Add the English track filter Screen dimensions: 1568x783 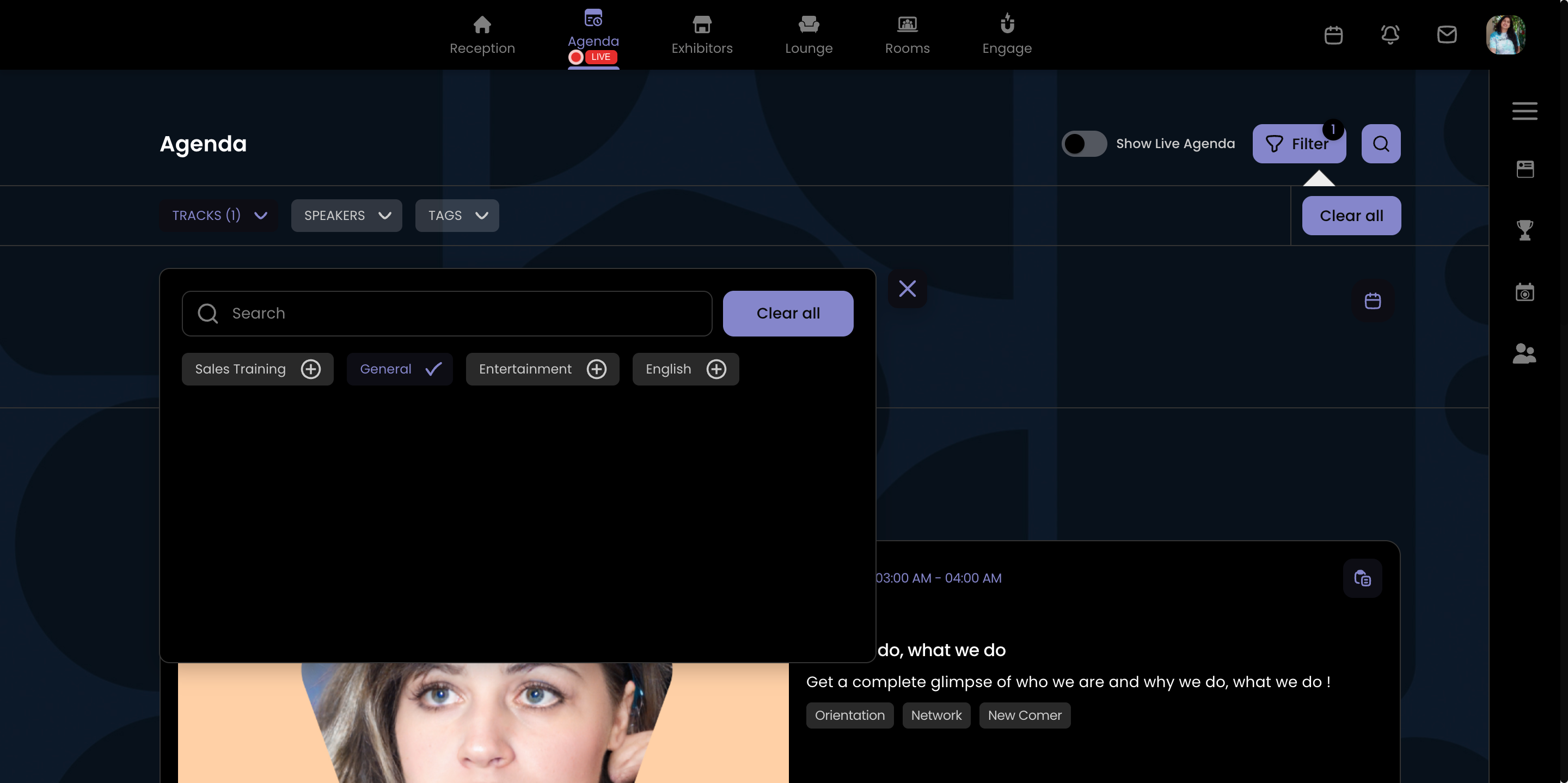[685, 369]
